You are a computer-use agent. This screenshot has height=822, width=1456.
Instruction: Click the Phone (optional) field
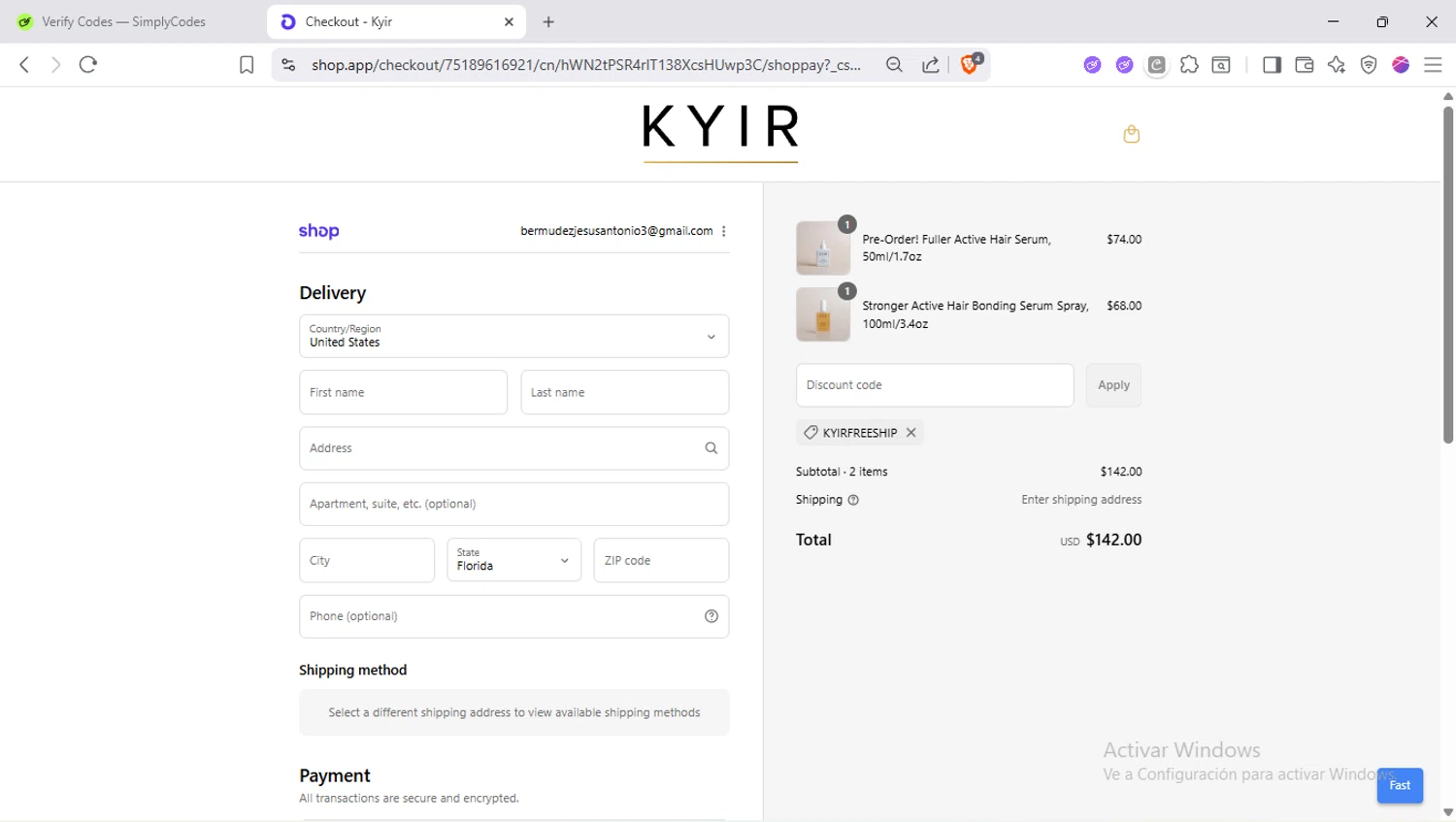coord(514,616)
